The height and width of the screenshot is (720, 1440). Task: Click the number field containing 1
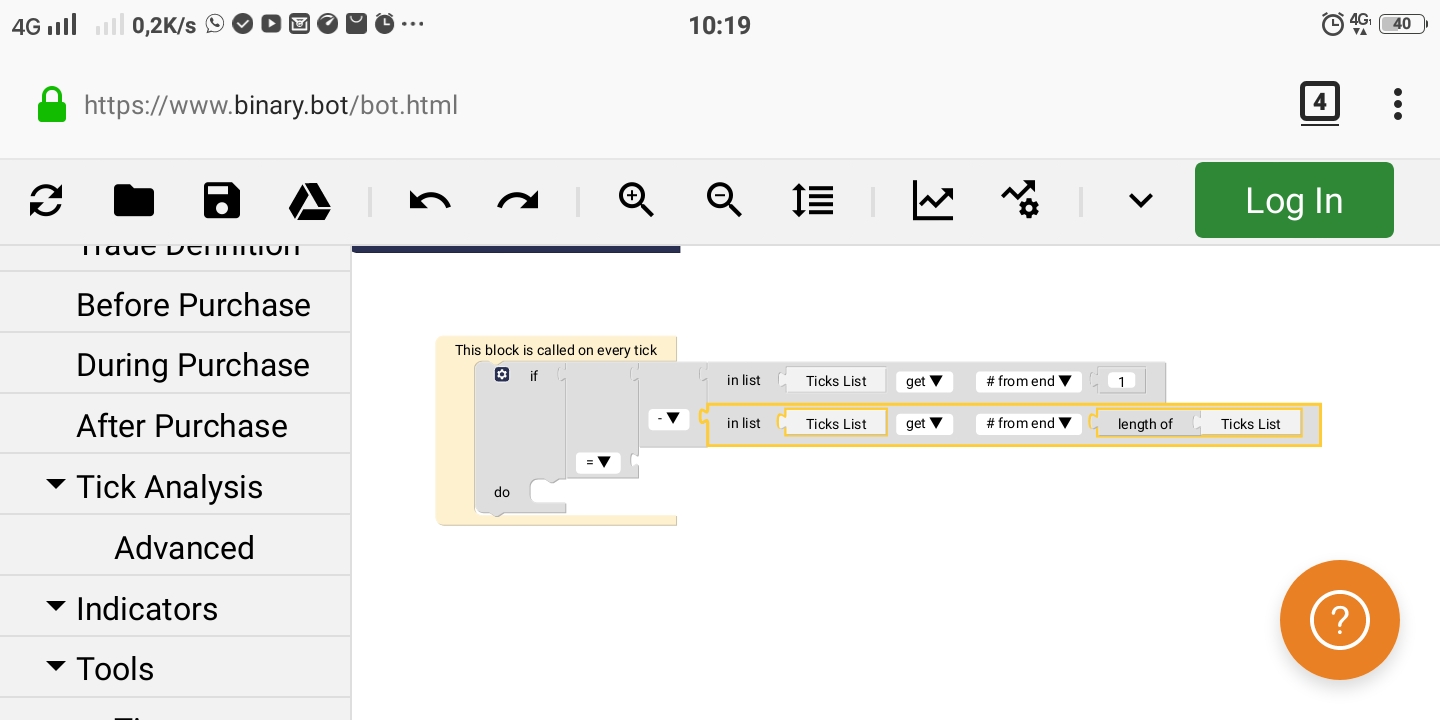click(x=1122, y=382)
